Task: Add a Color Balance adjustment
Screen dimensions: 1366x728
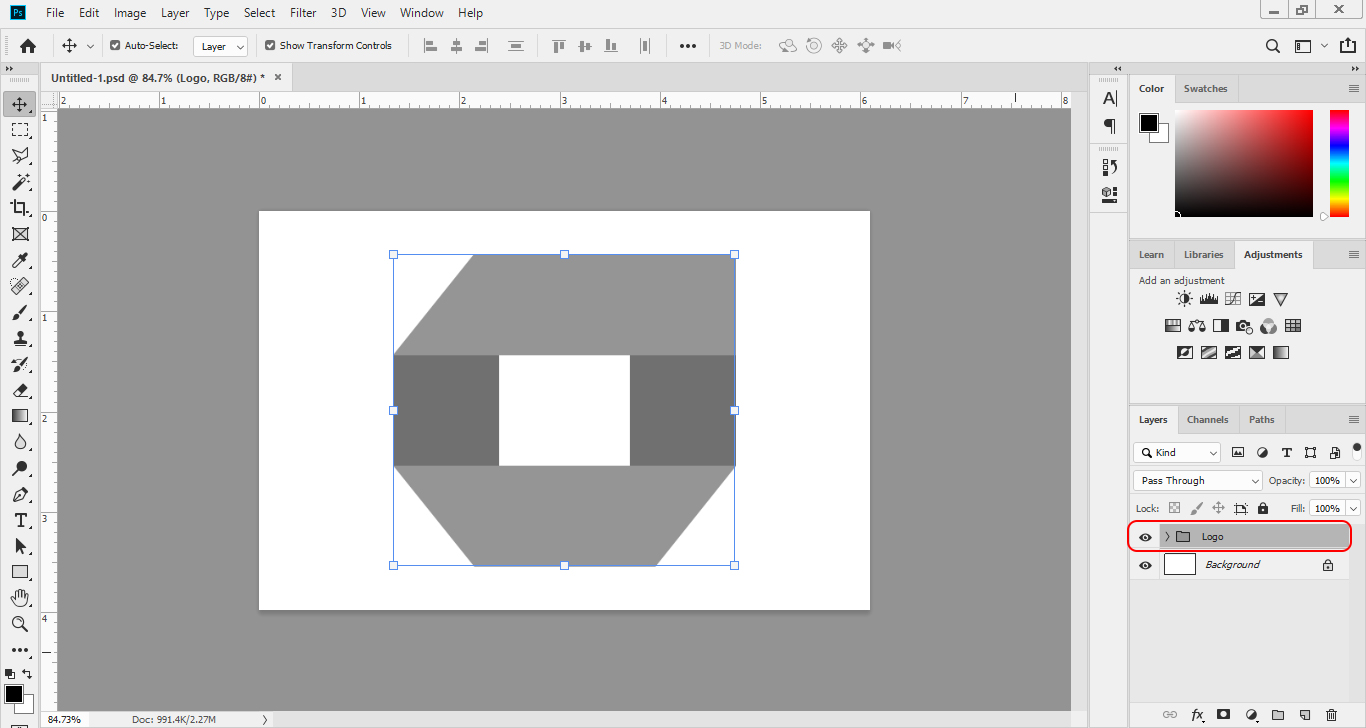Action: (1197, 326)
